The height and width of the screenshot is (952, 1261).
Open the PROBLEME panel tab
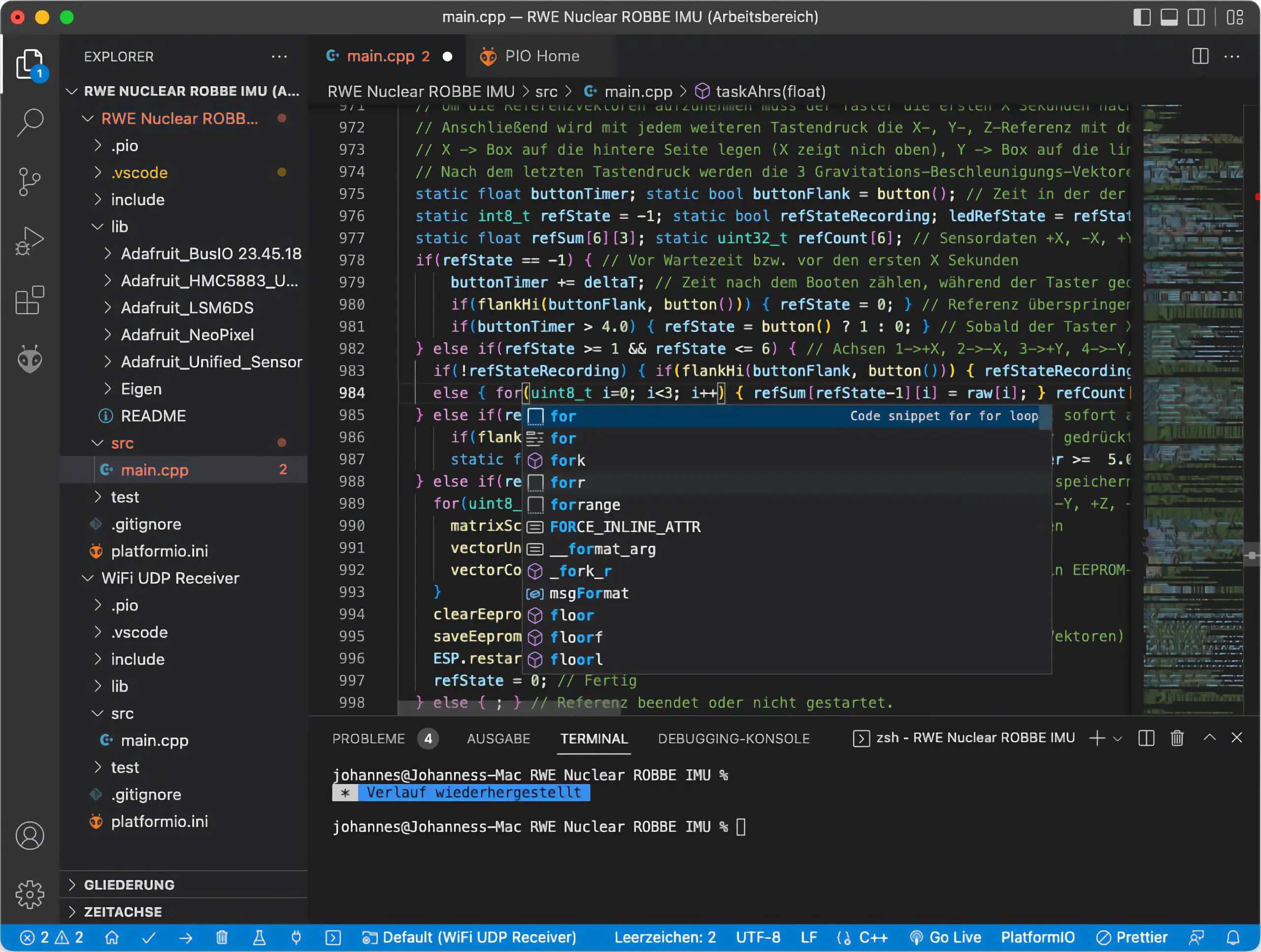point(369,738)
